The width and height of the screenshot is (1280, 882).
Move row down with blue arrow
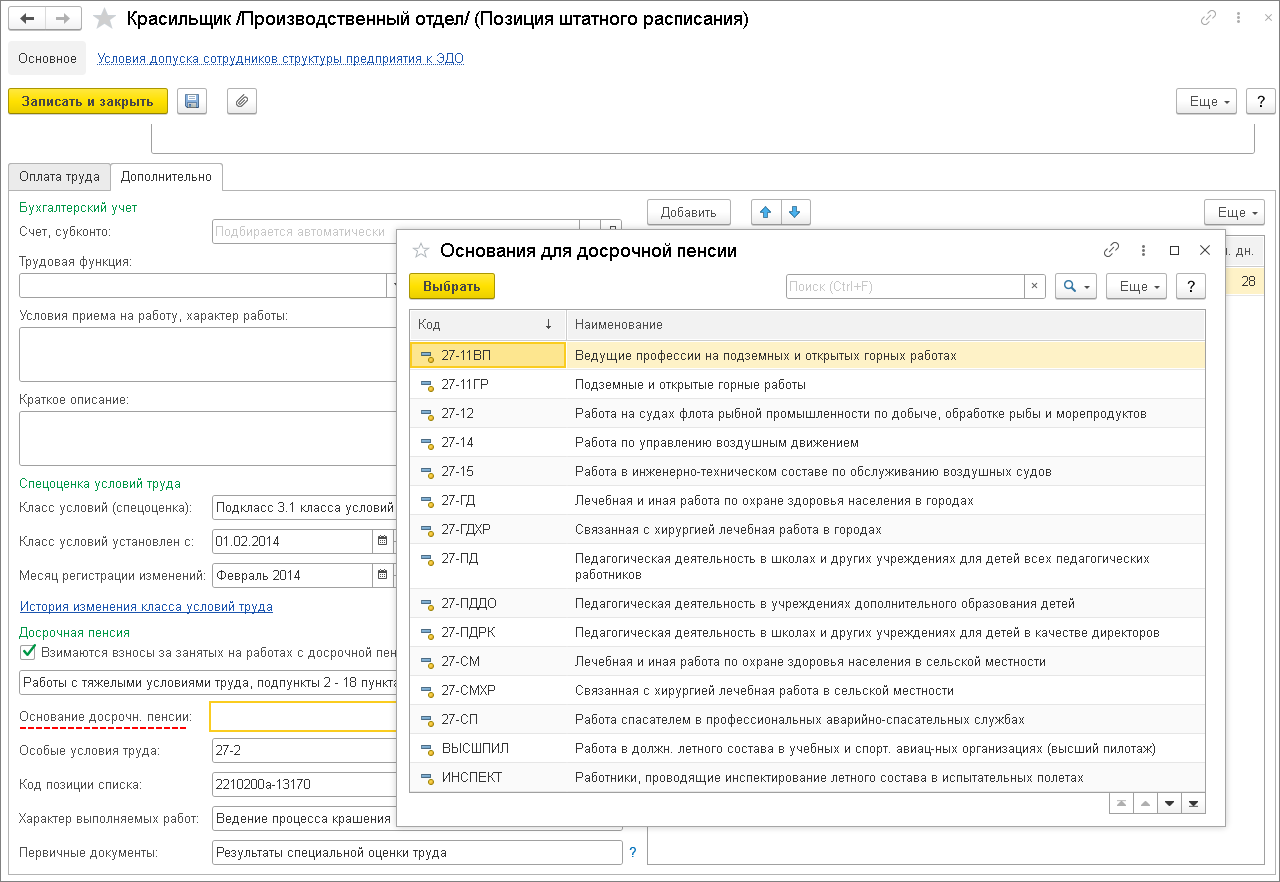pyautogui.click(x=794, y=212)
